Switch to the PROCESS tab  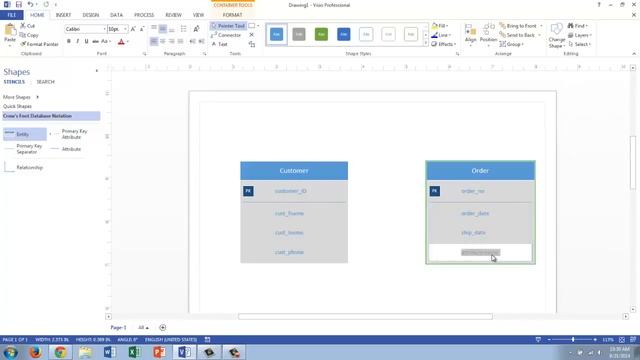click(x=144, y=15)
